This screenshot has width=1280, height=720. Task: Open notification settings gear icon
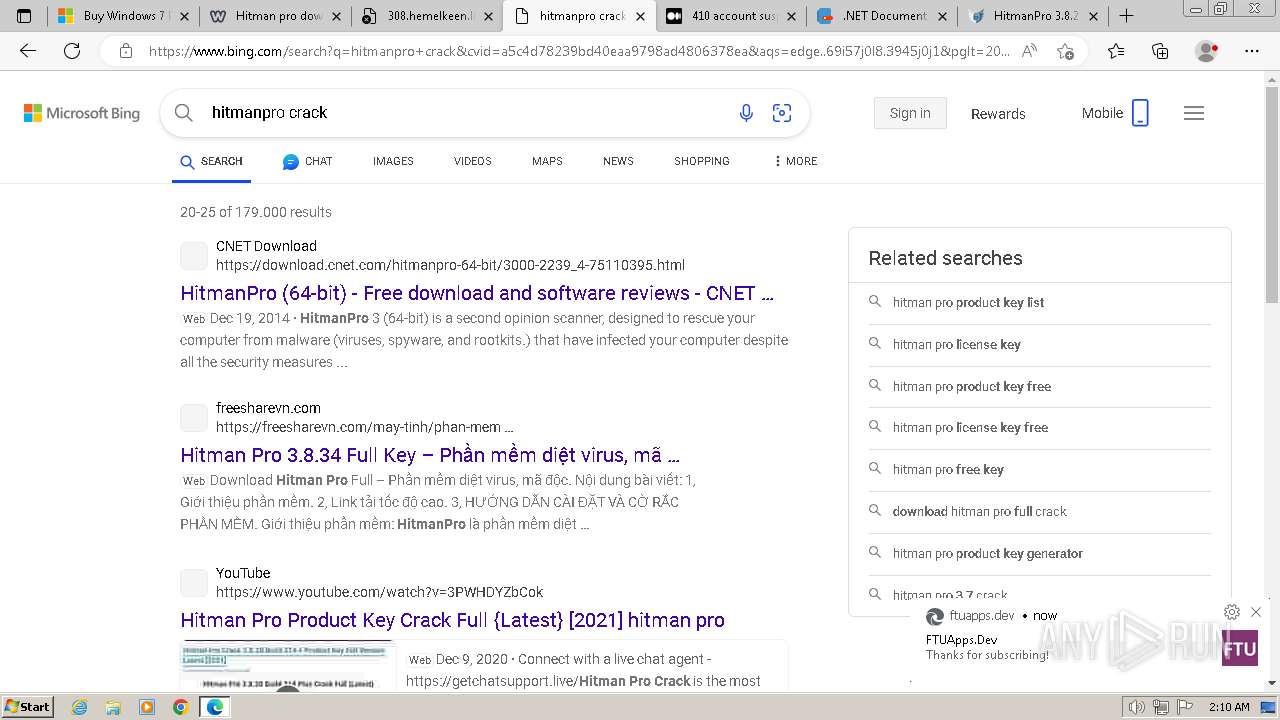[x=1232, y=612]
